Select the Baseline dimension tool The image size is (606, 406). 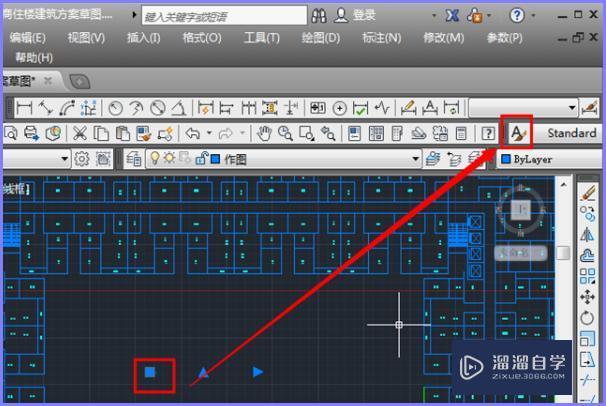[226, 109]
